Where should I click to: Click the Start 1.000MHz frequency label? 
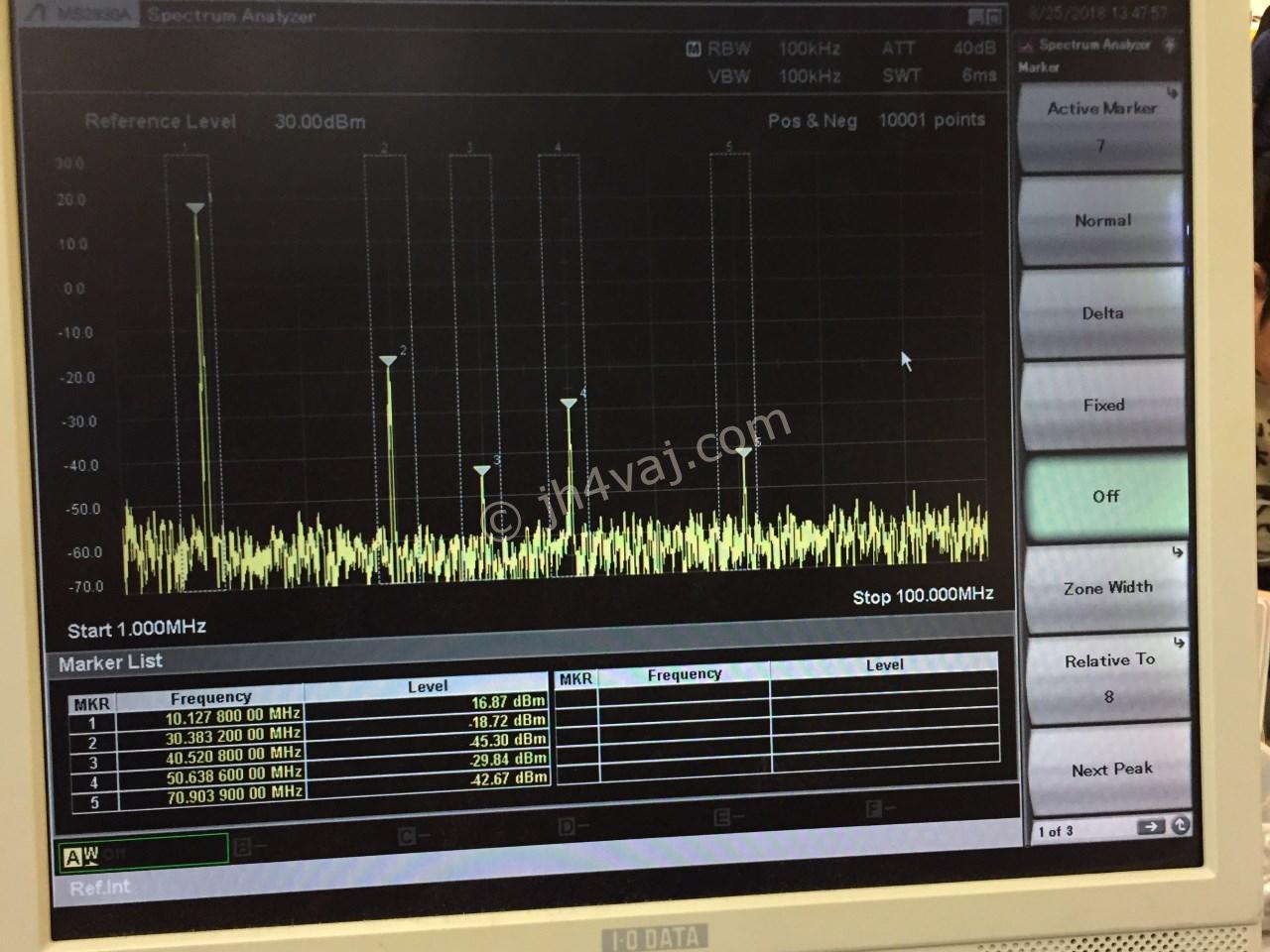click(x=136, y=629)
